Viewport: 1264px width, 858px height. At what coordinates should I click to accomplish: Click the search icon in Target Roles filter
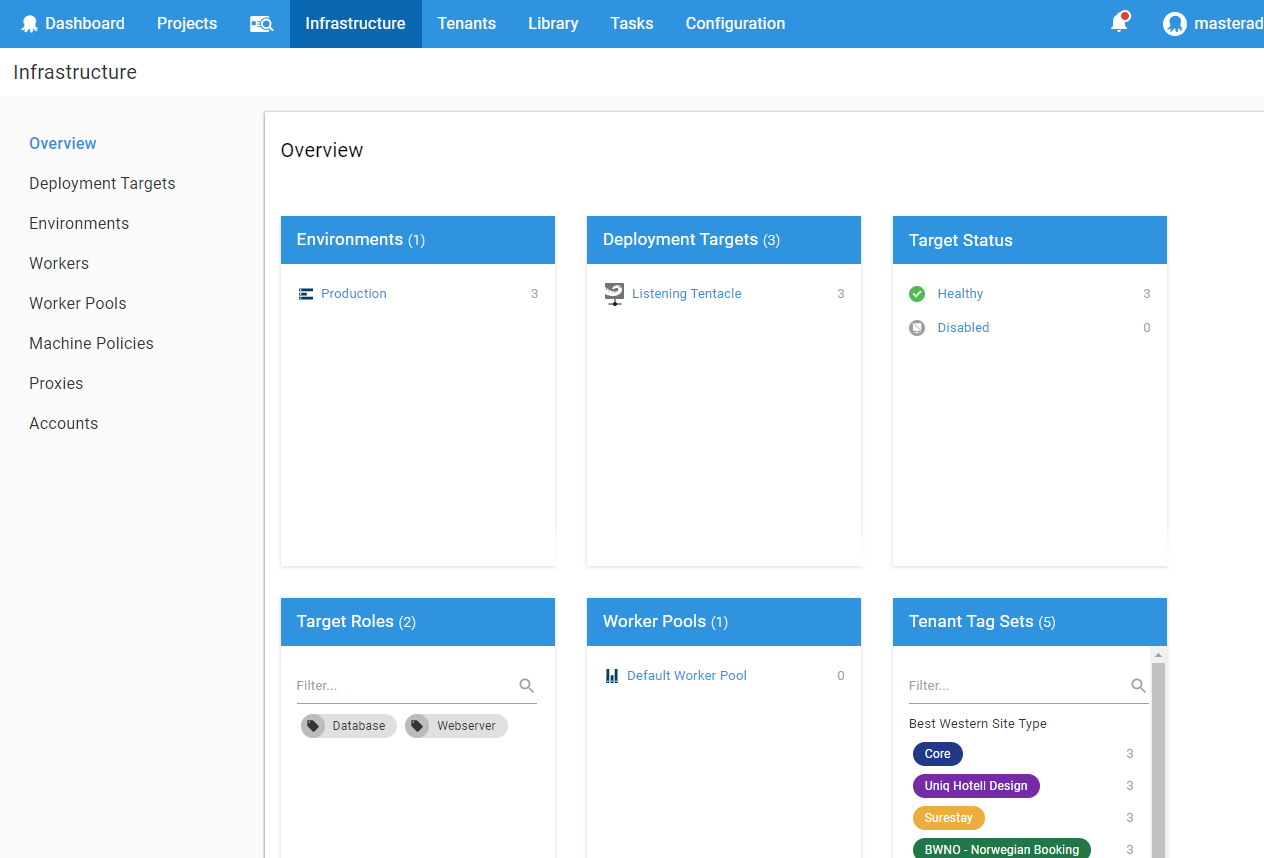tap(527, 686)
